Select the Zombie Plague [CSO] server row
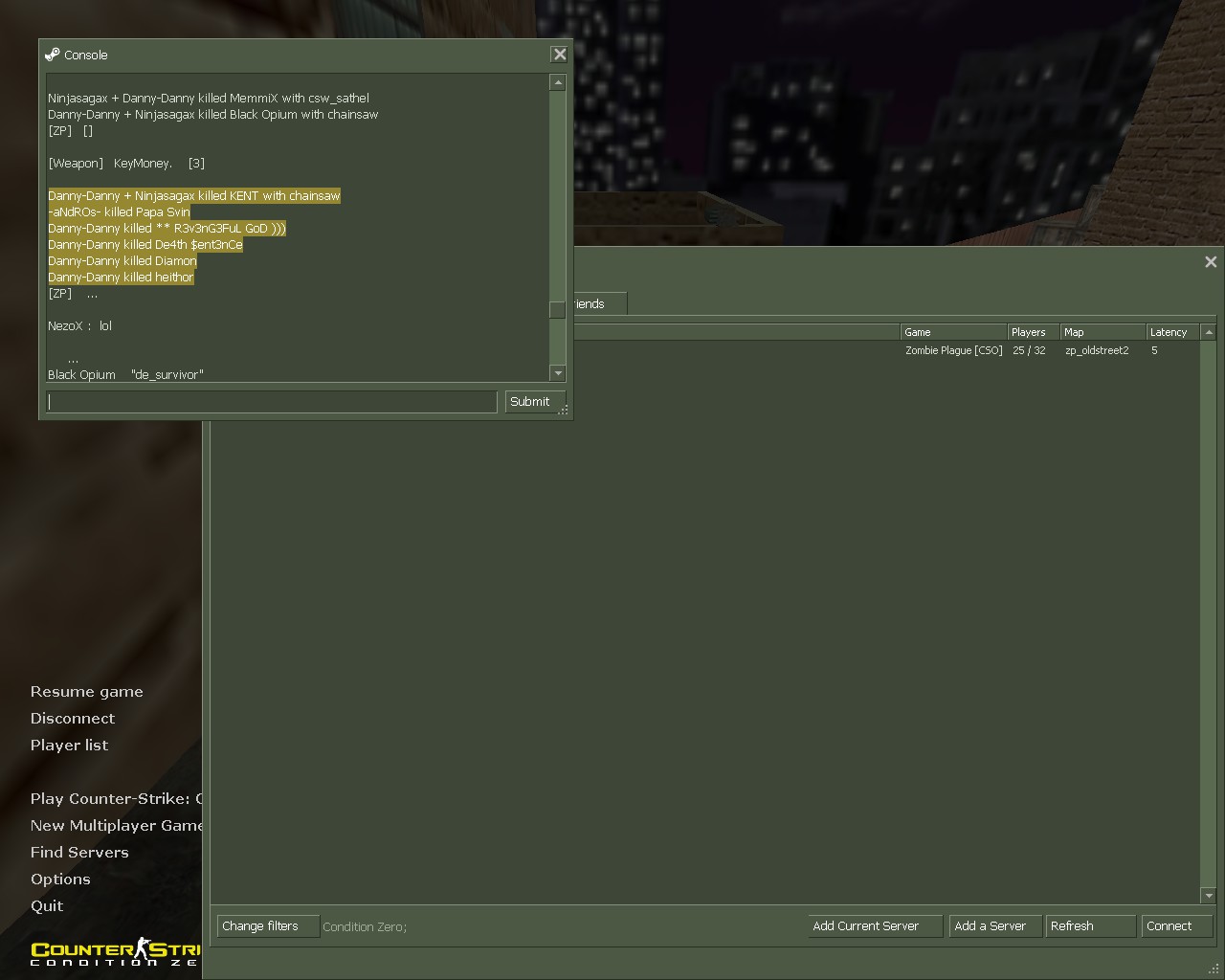Screen dimensions: 1225x980 [953, 350]
